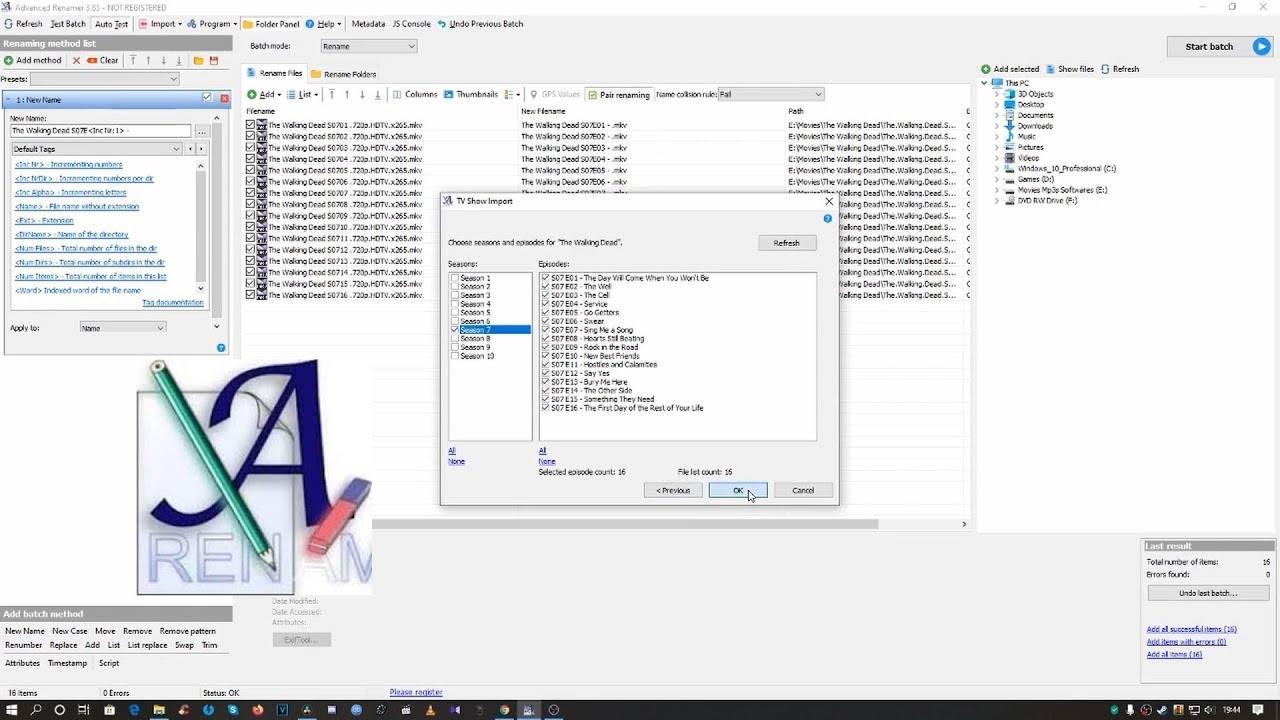
Task: Click the Clear methods eraser icon
Action: tap(92, 61)
